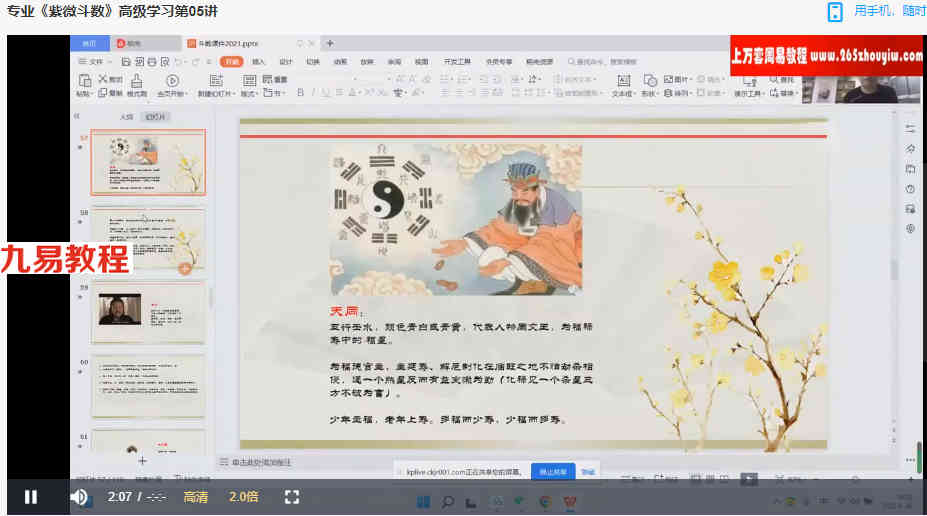The image size is (927, 516).
Task: Click the top icon in right sidebar
Action: (x=910, y=128)
